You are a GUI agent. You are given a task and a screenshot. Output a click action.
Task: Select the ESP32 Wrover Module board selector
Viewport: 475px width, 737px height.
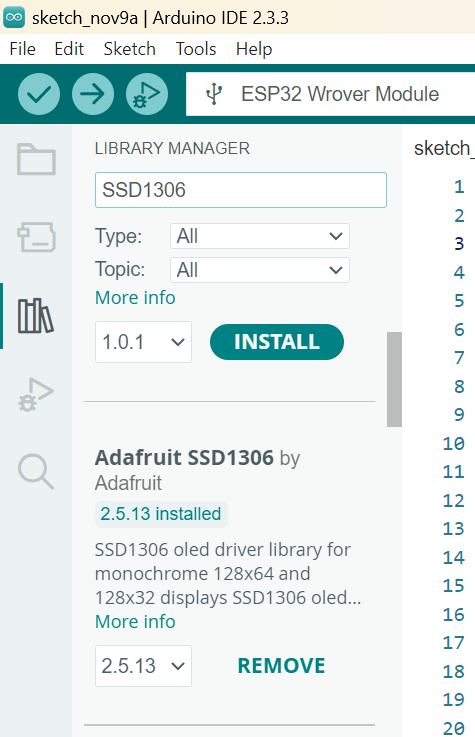coord(330,94)
